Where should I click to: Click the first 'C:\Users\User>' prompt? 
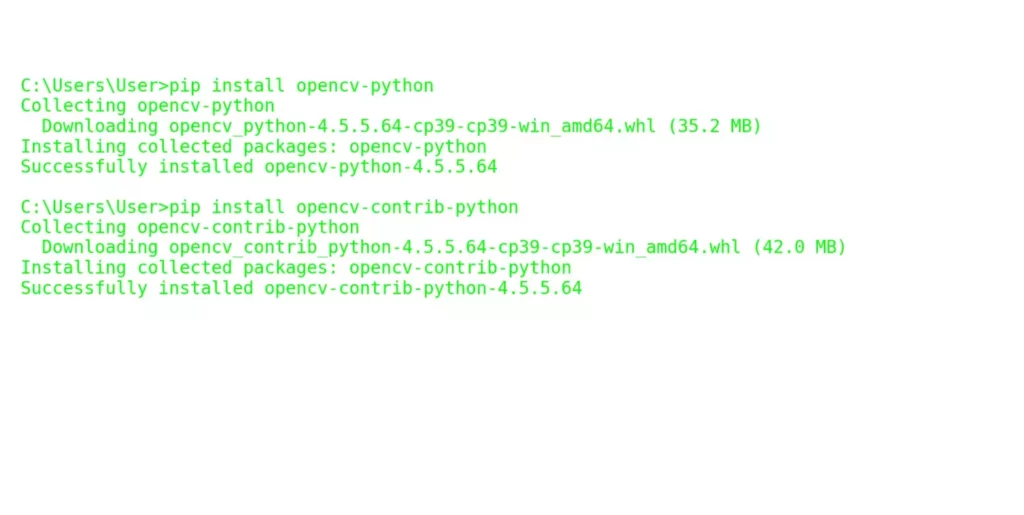pos(95,86)
